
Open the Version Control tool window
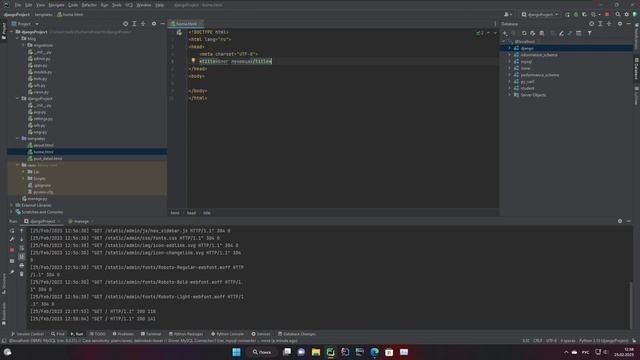coord(27,334)
